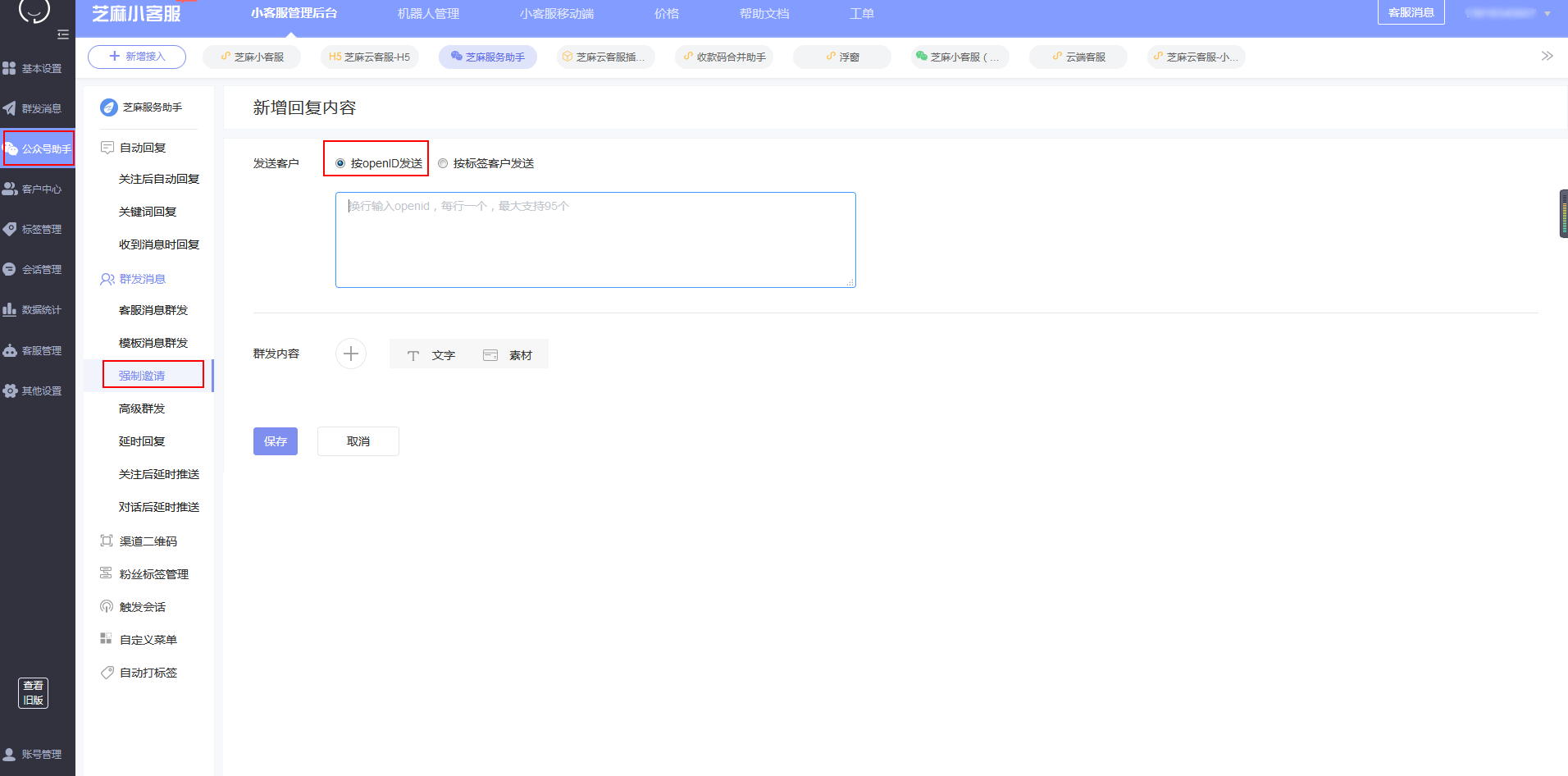
Task: Click the 芝麻小客服 logo
Action: 136,14
